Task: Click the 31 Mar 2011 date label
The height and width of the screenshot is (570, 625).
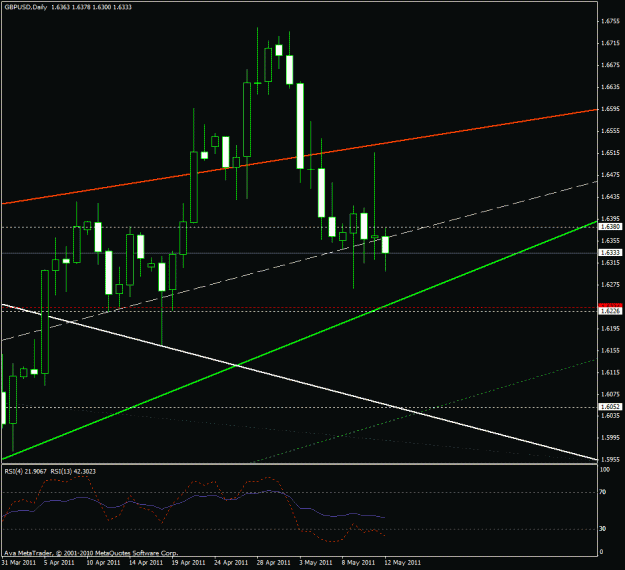Action: click(18, 563)
